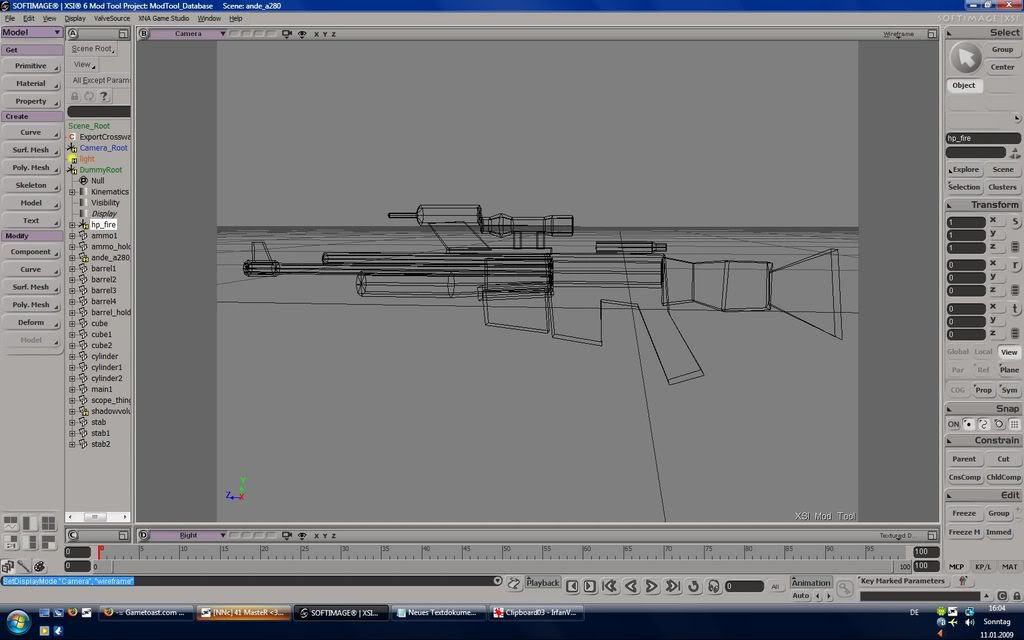Open the ValveSource menu
The height and width of the screenshot is (640, 1024).
click(x=112, y=18)
